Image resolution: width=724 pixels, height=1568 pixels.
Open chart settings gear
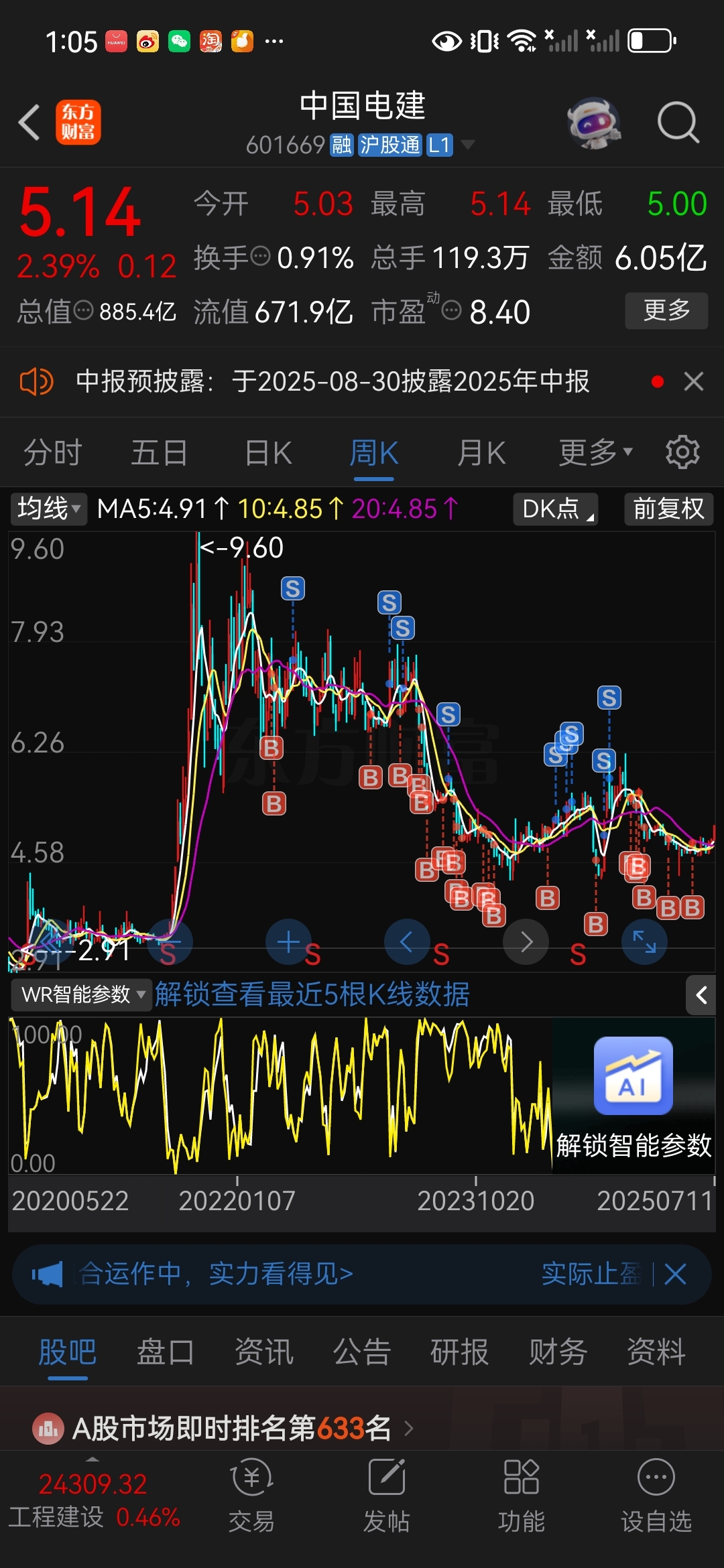click(682, 452)
